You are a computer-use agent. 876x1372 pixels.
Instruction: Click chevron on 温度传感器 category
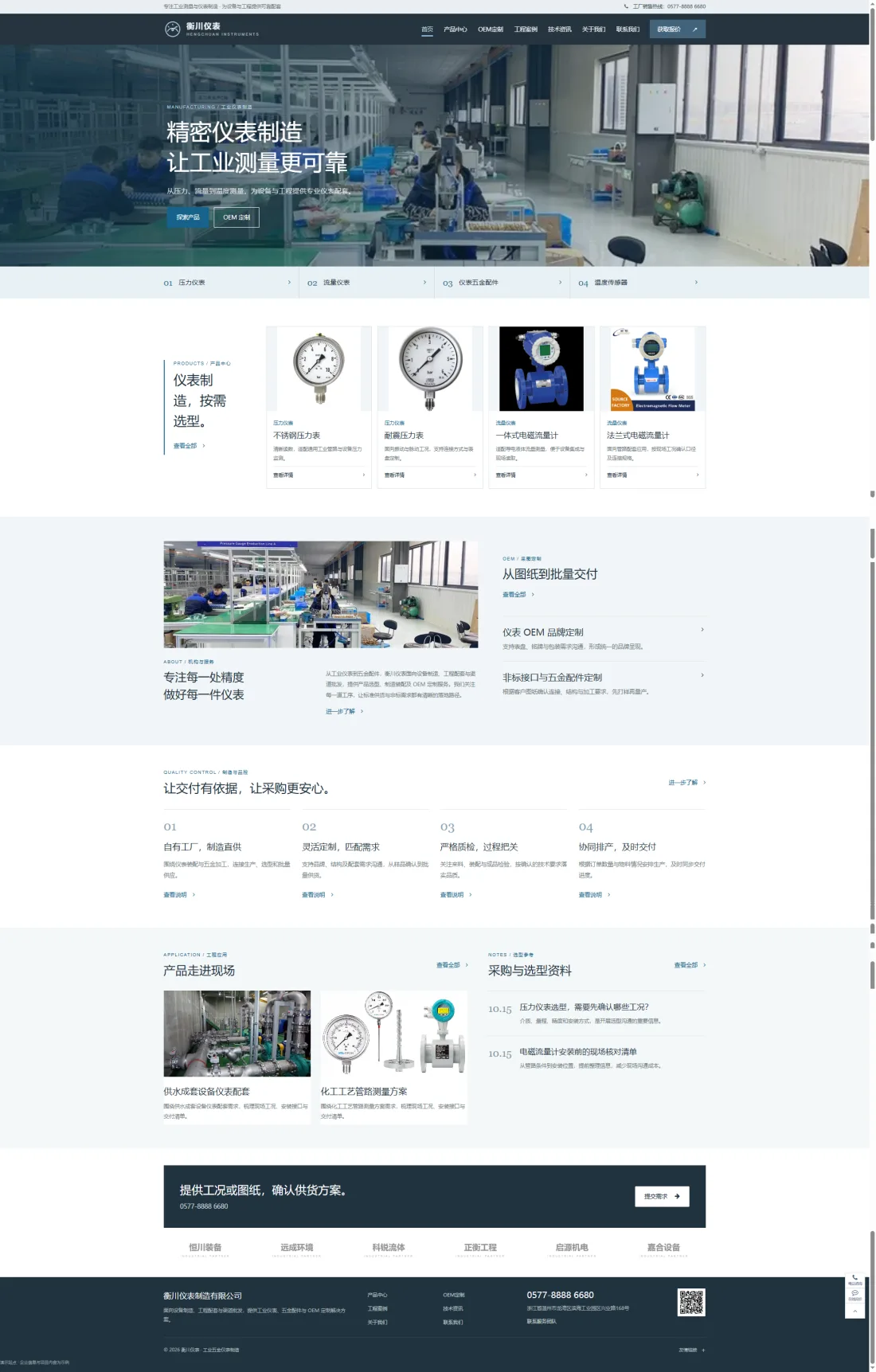click(x=696, y=282)
